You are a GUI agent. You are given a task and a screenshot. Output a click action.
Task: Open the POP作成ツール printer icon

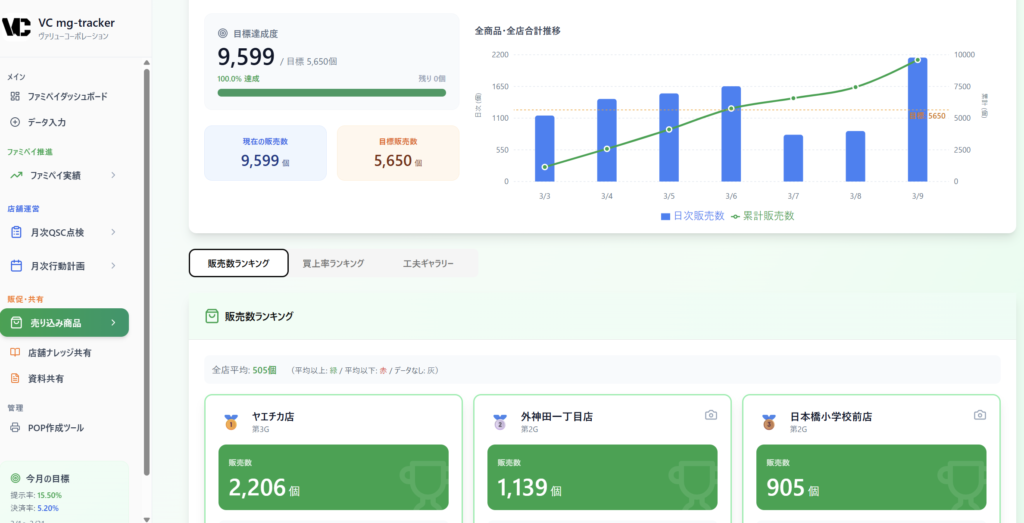tap(15, 428)
